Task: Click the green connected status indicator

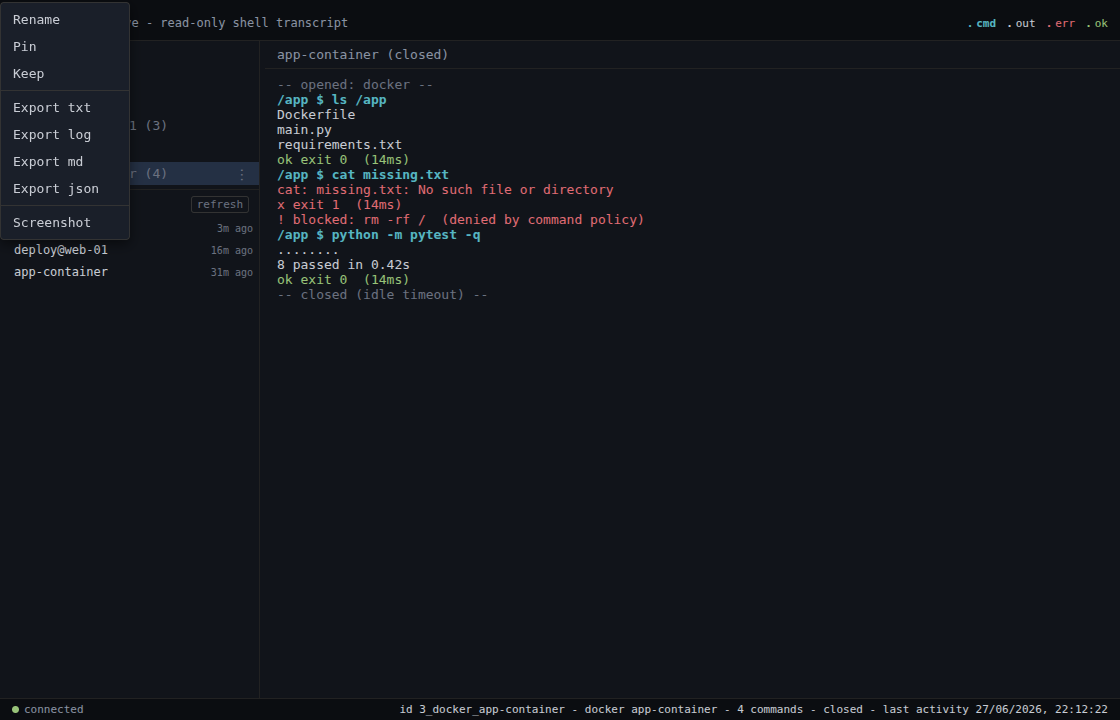Action: point(48,709)
